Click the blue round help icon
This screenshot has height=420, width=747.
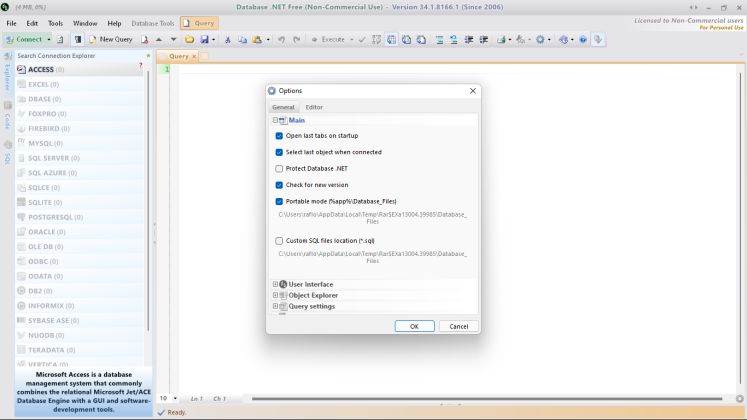pyautogui.click(x=583, y=40)
